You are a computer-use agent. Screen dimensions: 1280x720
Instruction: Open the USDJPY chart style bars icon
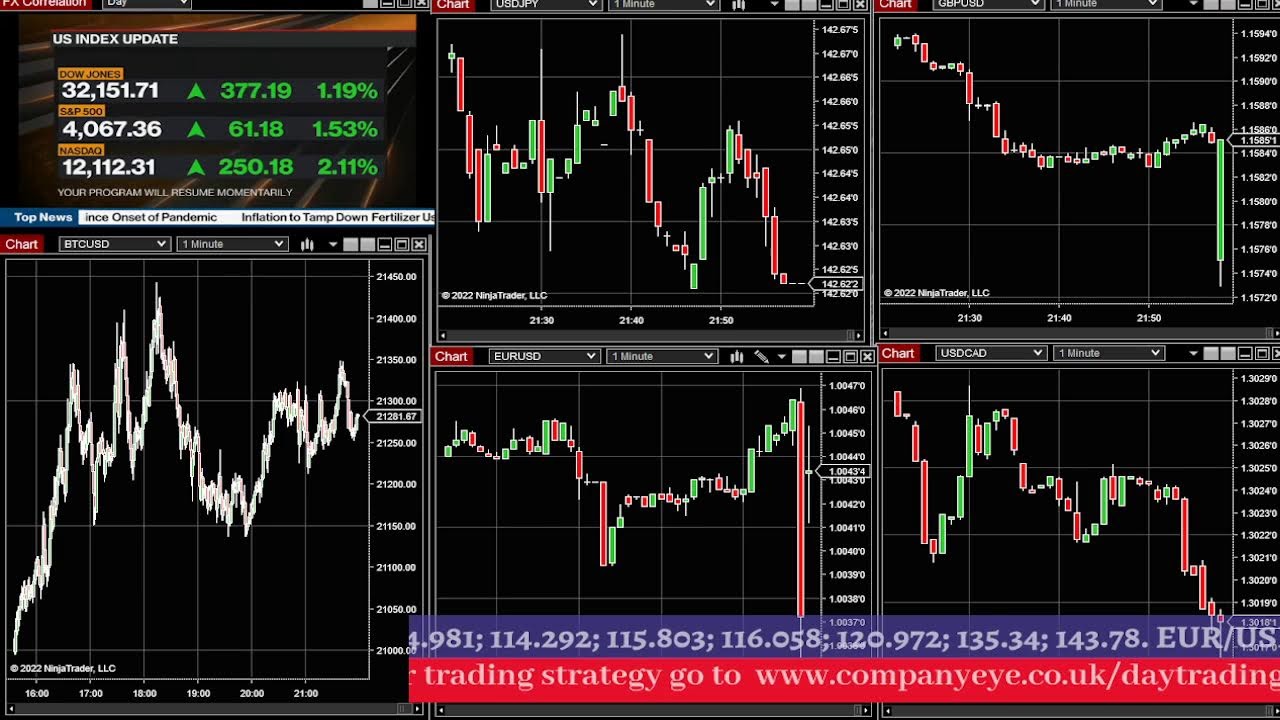click(x=739, y=5)
